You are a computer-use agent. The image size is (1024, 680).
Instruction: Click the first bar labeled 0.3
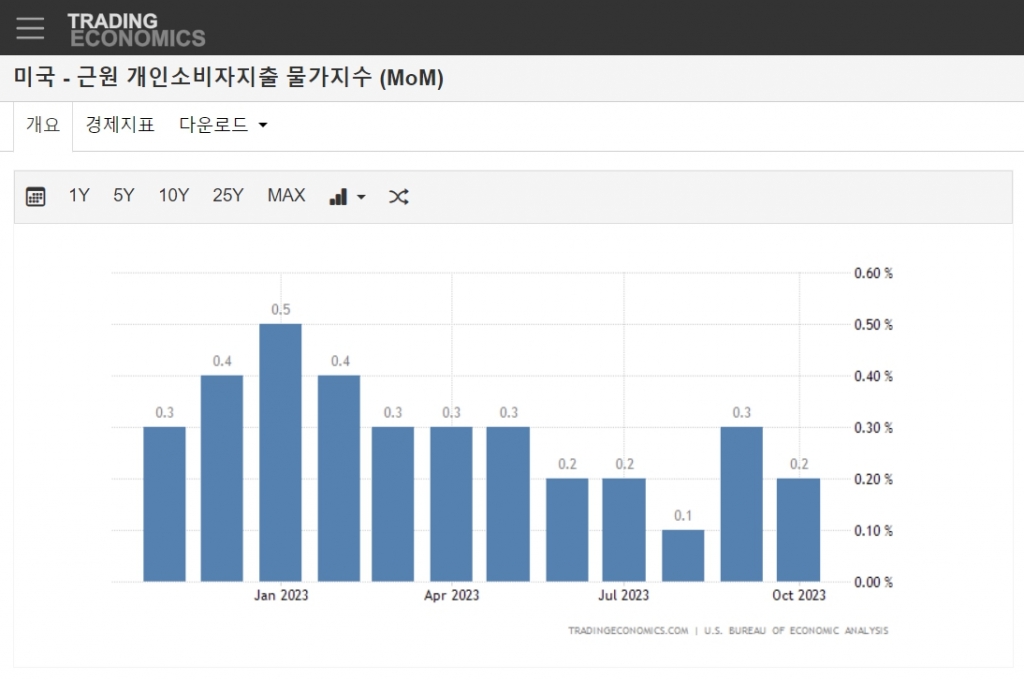(x=164, y=504)
